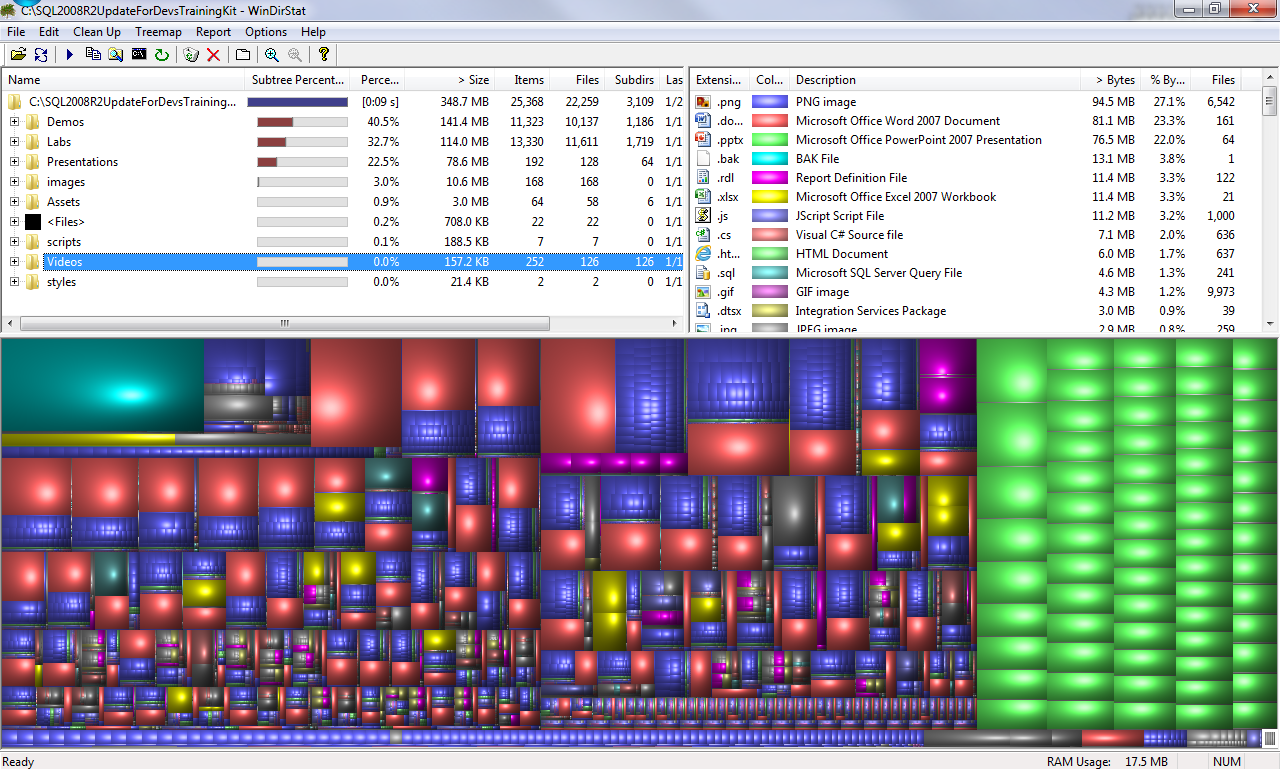Image resolution: width=1280 pixels, height=770 pixels.
Task: Click the blue PNG image color swatch
Action: click(770, 102)
